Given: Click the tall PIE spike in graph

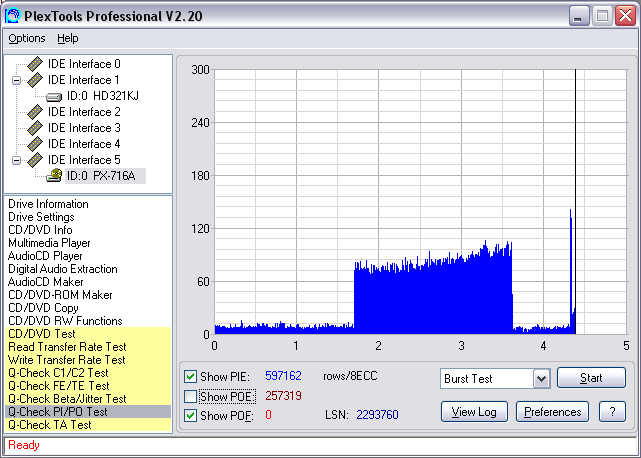Looking at the screenshot, I should pos(571,270).
